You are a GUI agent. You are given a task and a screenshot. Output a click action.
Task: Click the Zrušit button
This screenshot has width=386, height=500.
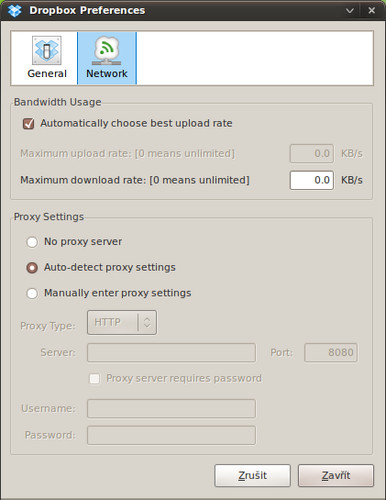pos(253,476)
